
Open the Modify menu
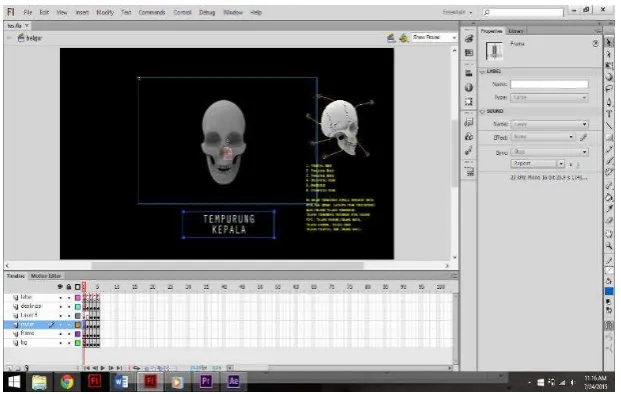[105, 12]
